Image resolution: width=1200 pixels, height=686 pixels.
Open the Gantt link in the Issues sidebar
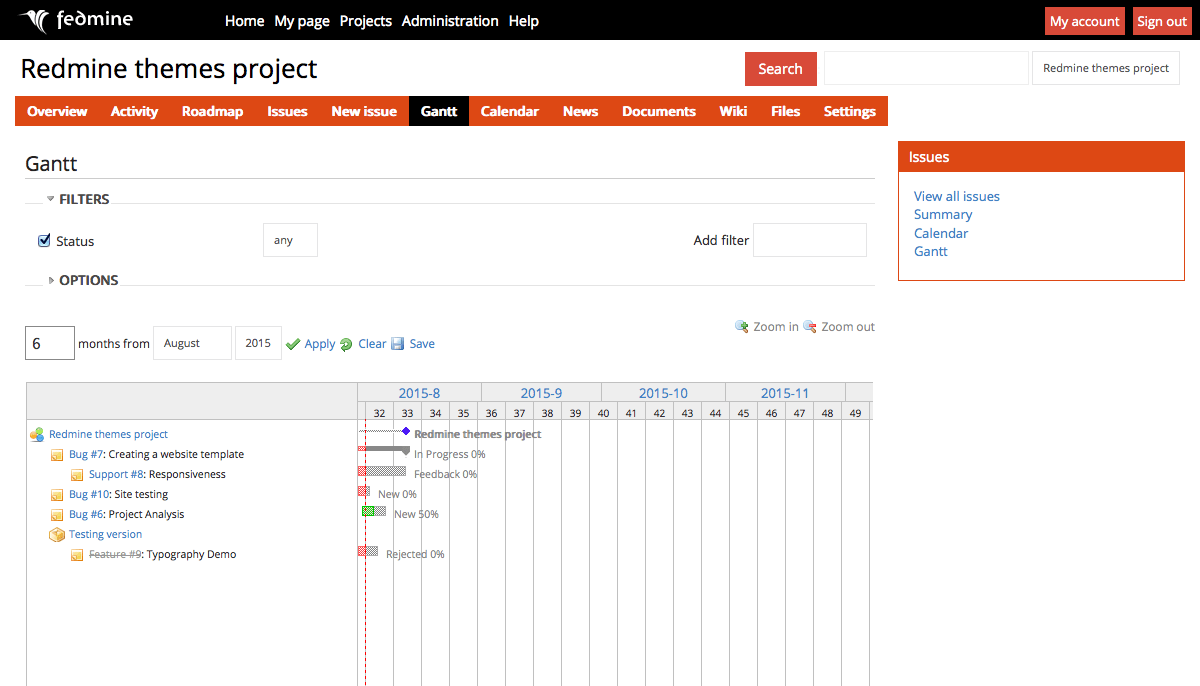pos(931,251)
